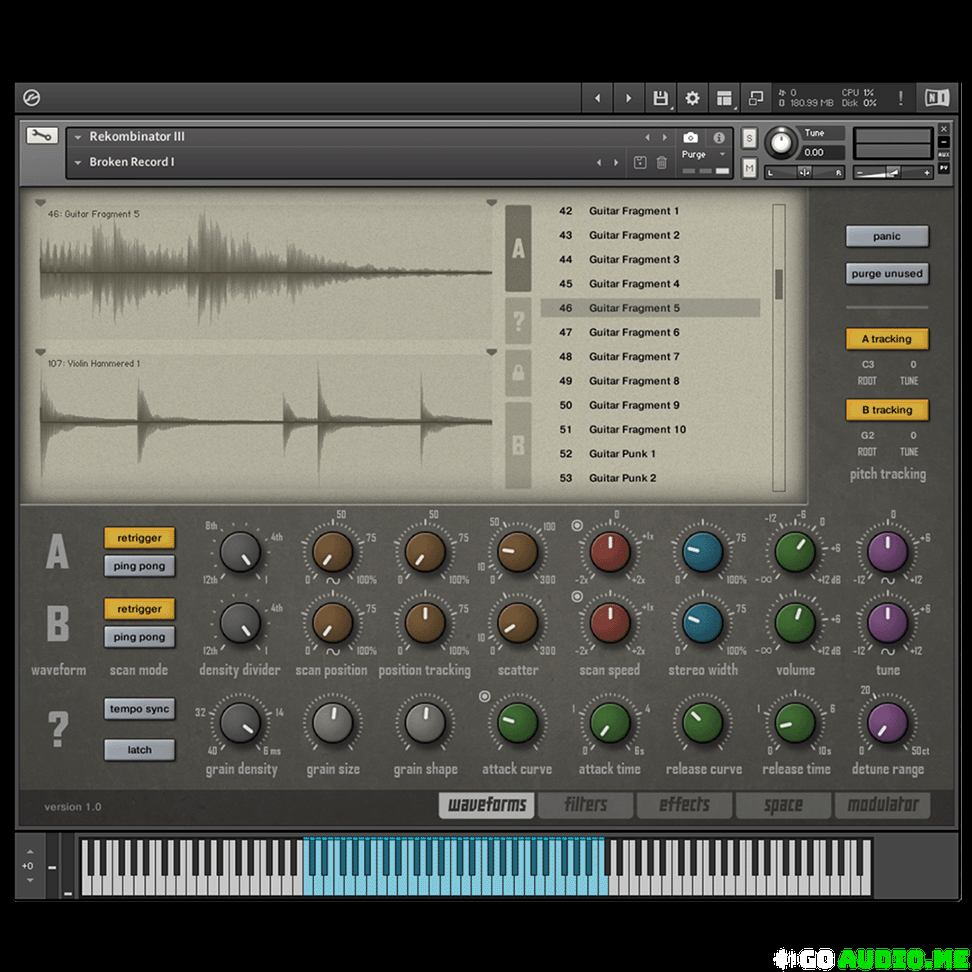Delete snapshot with the trash icon

pyautogui.click(x=661, y=162)
